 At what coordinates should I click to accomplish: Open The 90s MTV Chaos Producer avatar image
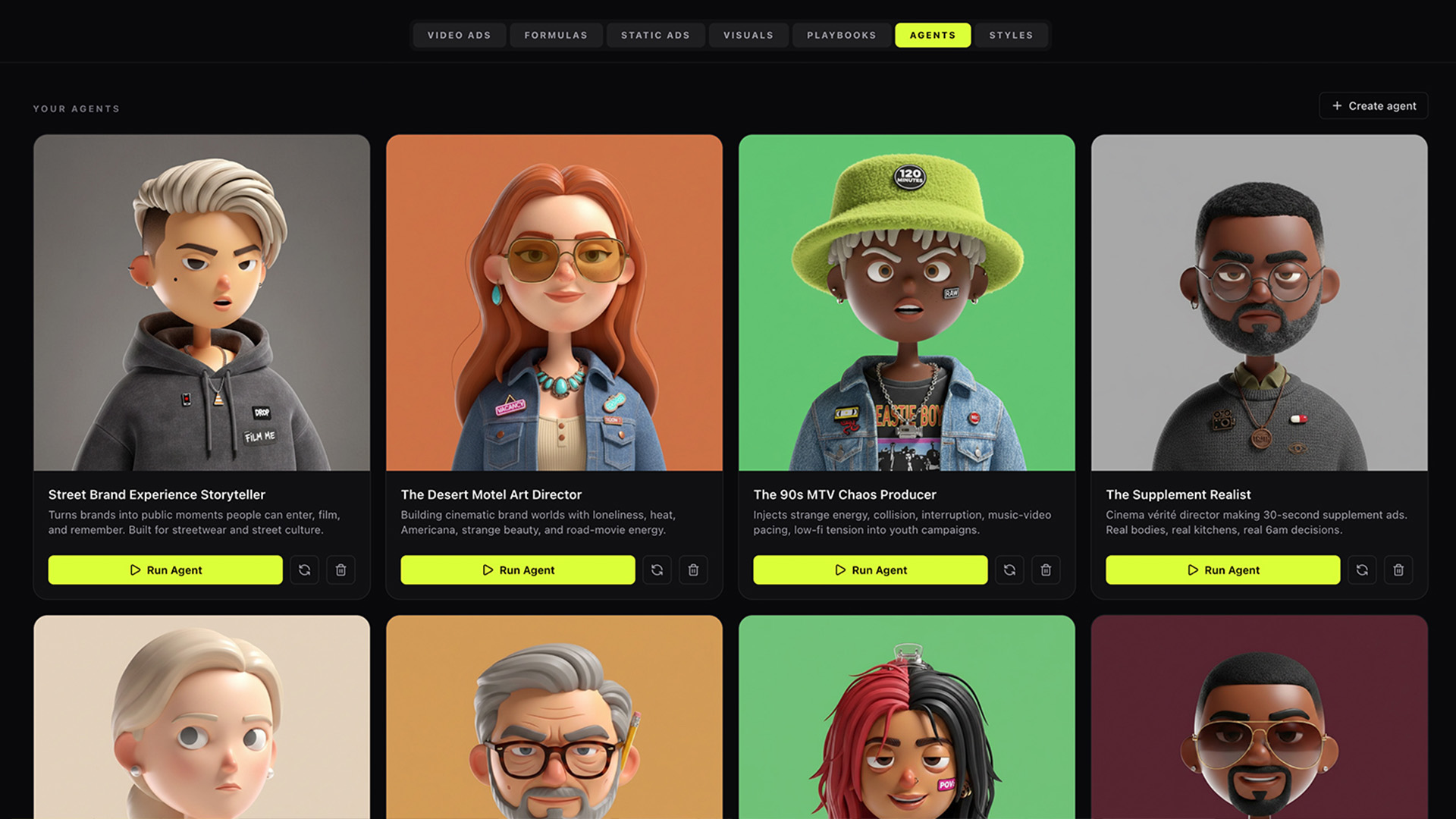pos(907,303)
